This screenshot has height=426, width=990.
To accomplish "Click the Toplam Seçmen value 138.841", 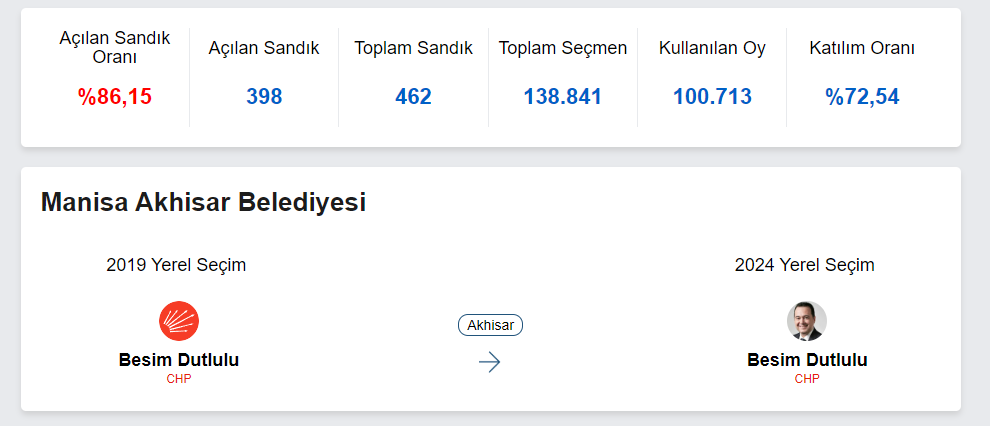I will click(563, 97).
